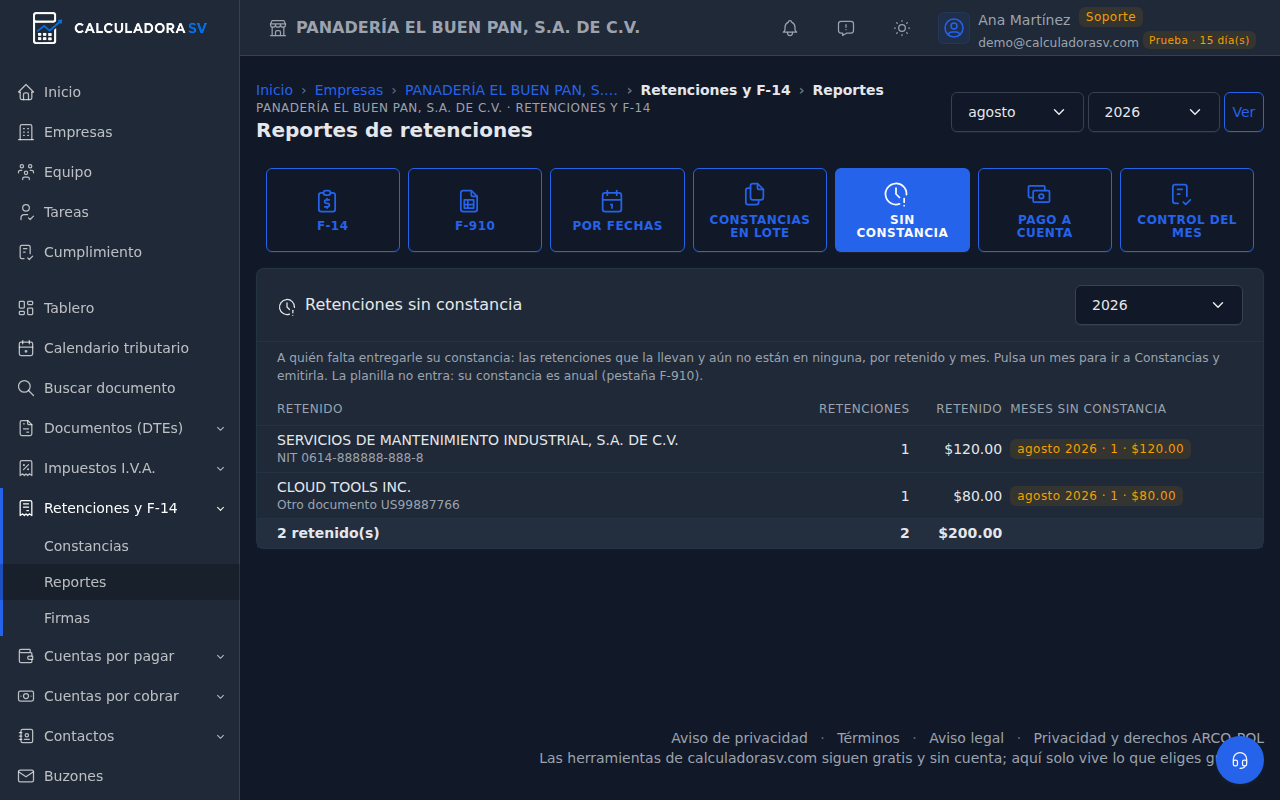Open the support headset chat button
Screen dimensions: 1280x800
tap(1240, 760)
